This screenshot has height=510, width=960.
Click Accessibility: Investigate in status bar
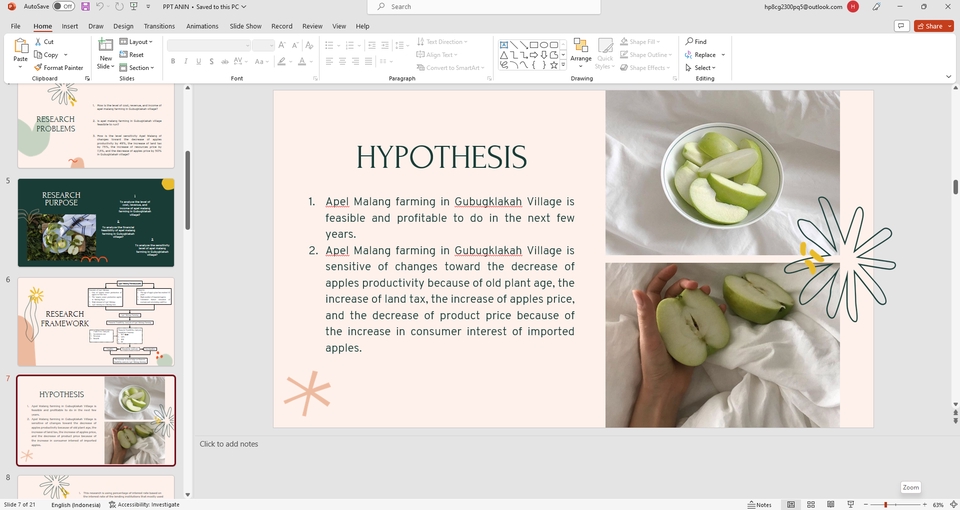pos(144,504)
